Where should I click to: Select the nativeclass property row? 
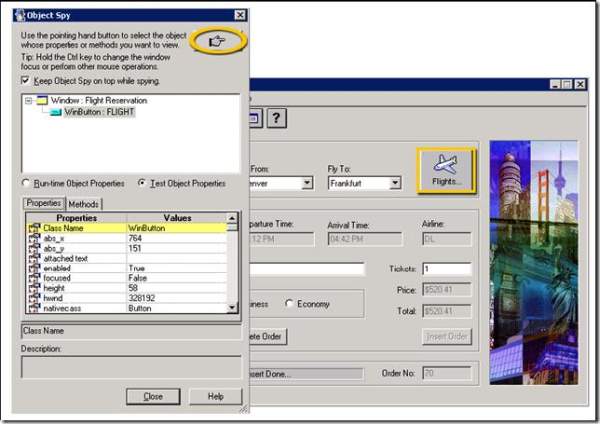tap(127, 308)
